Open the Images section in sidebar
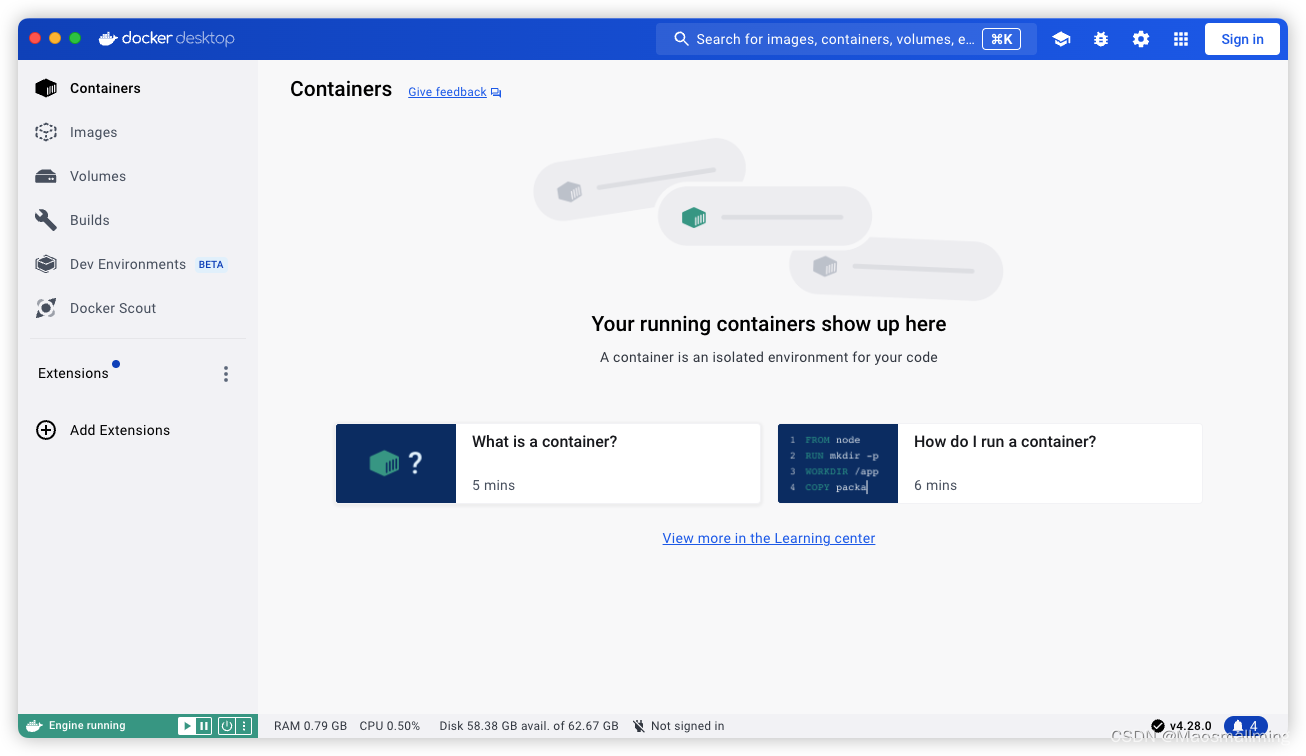This screenshot has height=756, width=1306. [x=137, y=132]
